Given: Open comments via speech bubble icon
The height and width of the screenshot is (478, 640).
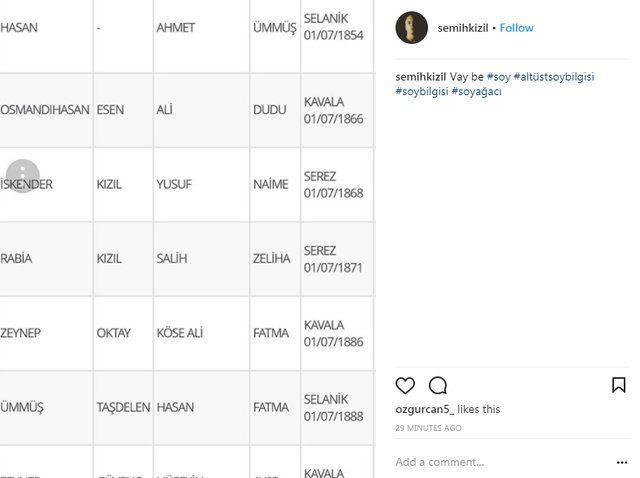Looking at the screenshot, I should 438,386.
